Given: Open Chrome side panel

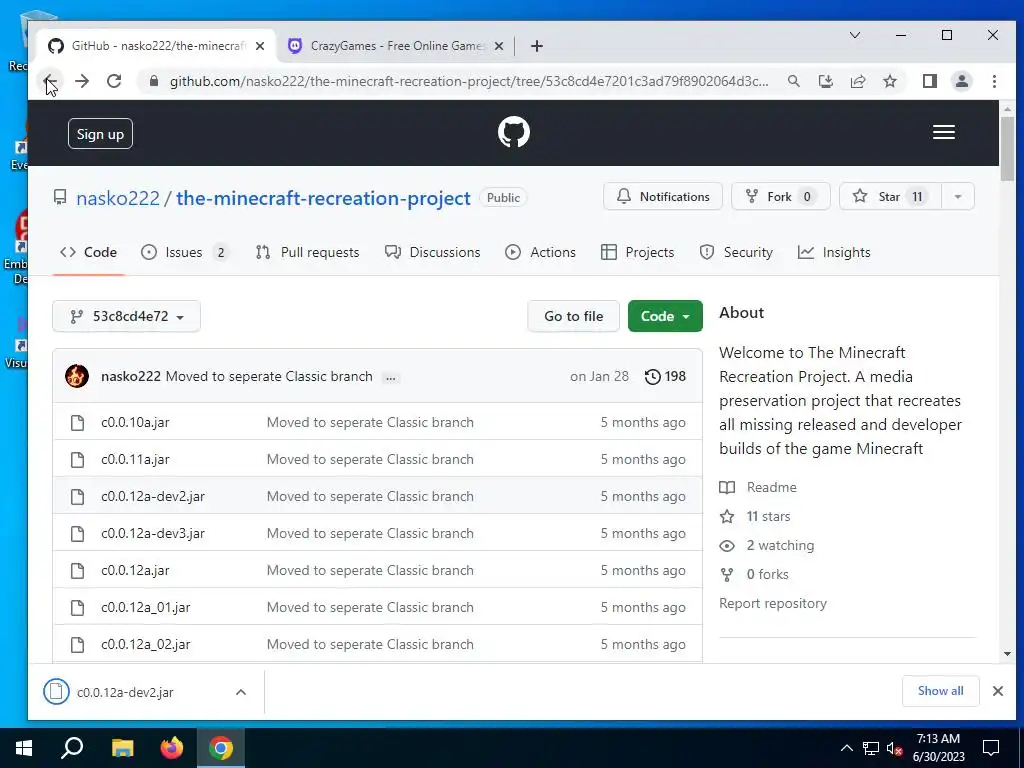Looking at the screenshot, I should coord(929,81).
